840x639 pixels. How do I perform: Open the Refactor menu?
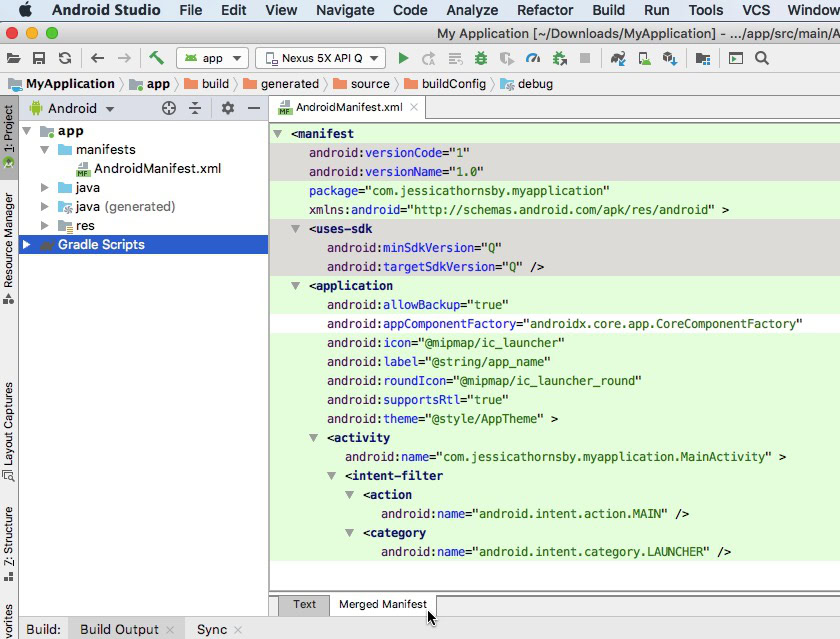point(545,10)
